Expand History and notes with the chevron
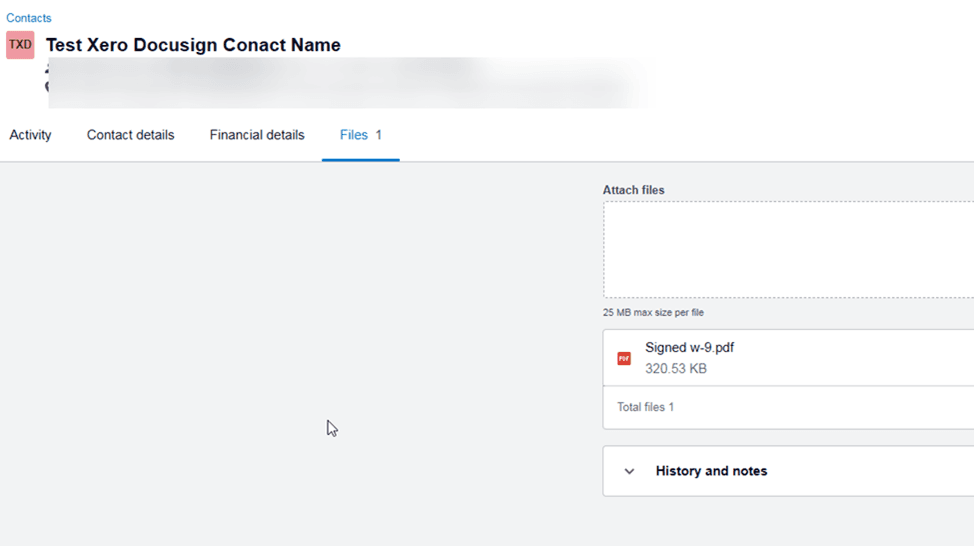Viewport: 974px width, 546px height. pyautogui.click(x=629, y=471)
